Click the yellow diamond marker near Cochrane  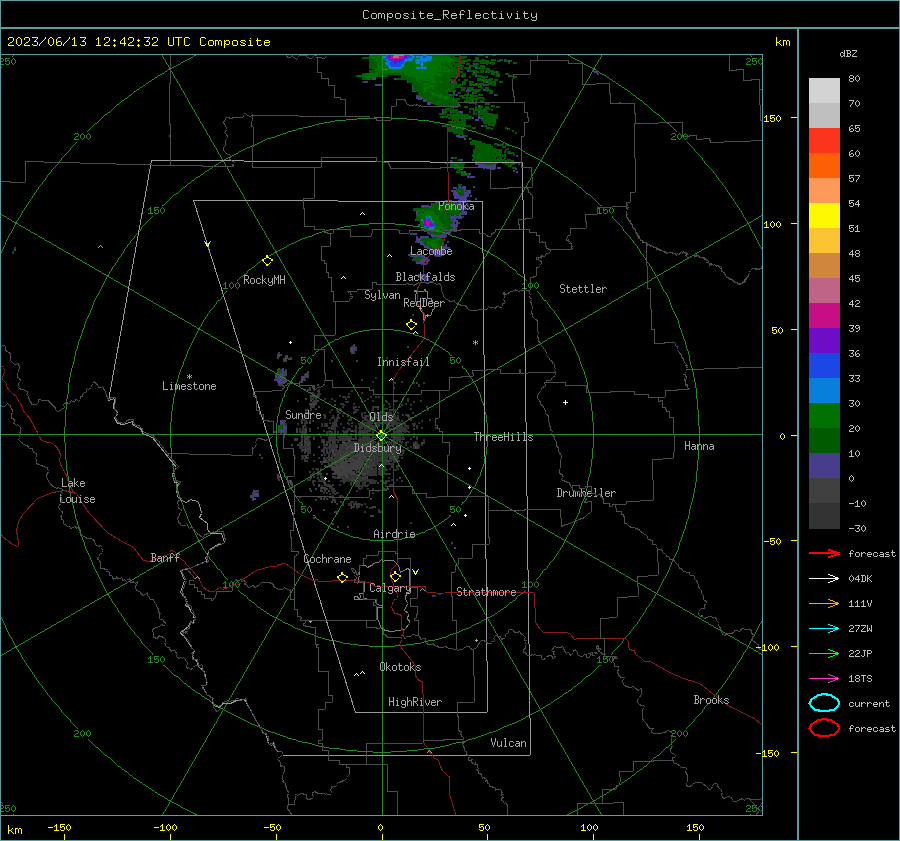(342, 577)
